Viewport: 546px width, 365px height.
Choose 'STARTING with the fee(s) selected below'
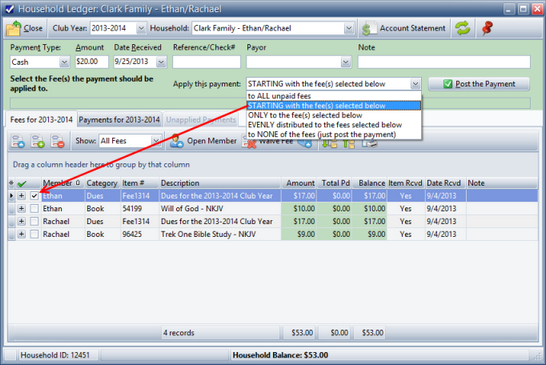[x=334, y=106]
